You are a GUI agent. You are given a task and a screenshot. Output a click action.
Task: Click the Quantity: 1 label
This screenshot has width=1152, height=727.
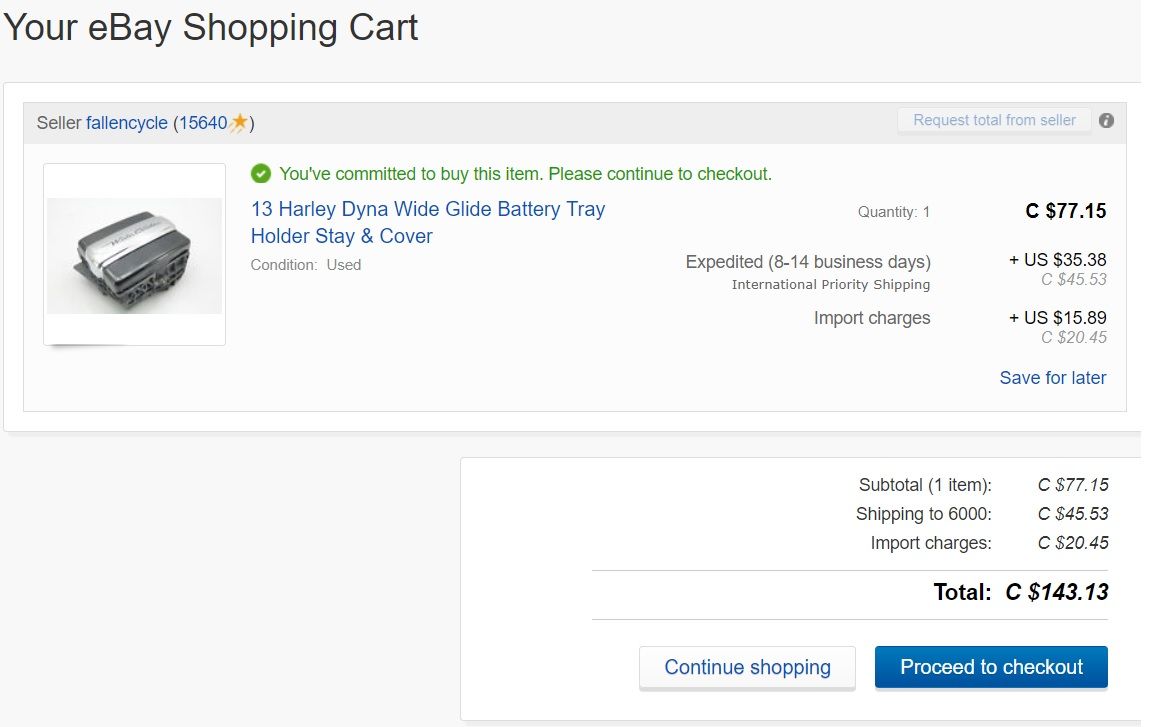point(893,212)
